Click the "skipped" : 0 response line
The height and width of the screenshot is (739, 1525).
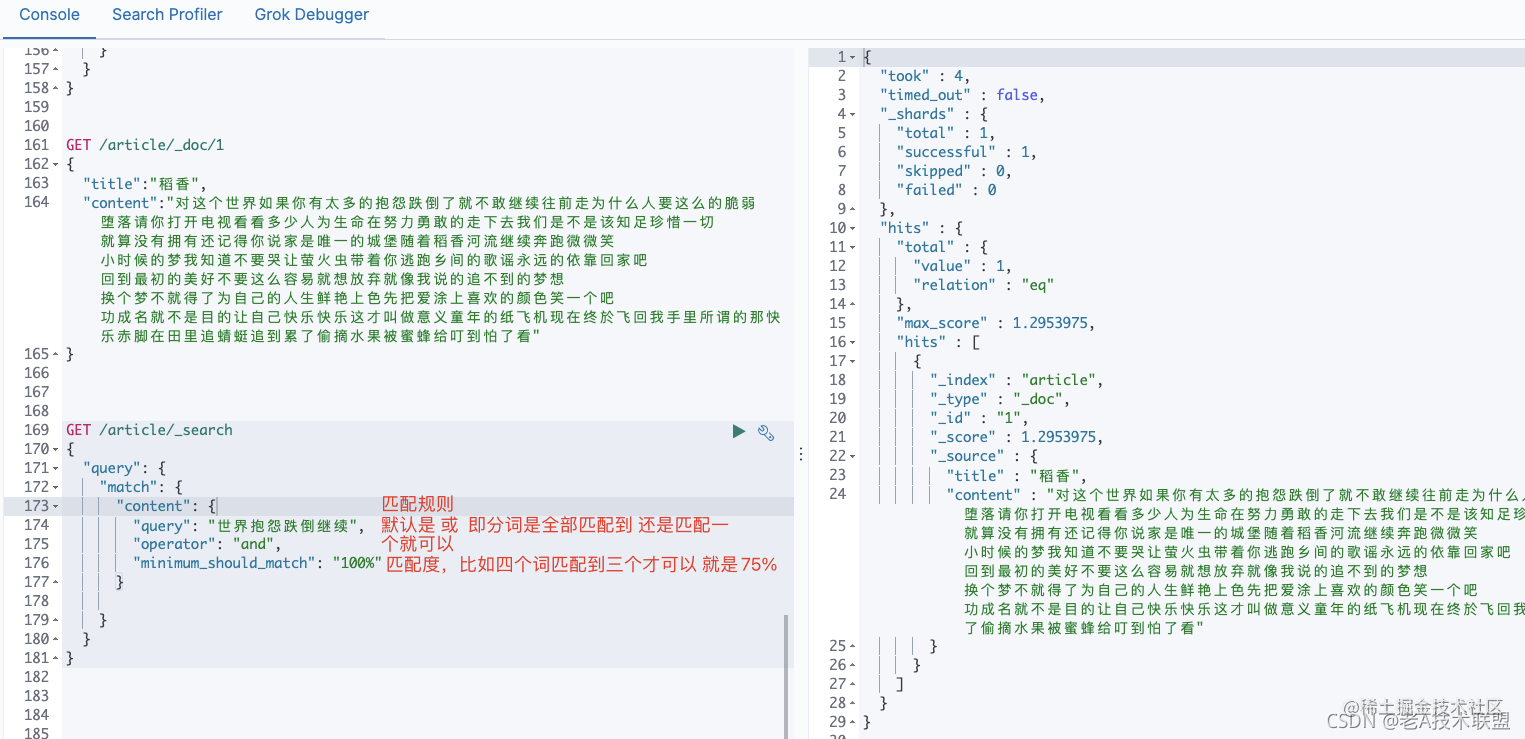point(954,171)
